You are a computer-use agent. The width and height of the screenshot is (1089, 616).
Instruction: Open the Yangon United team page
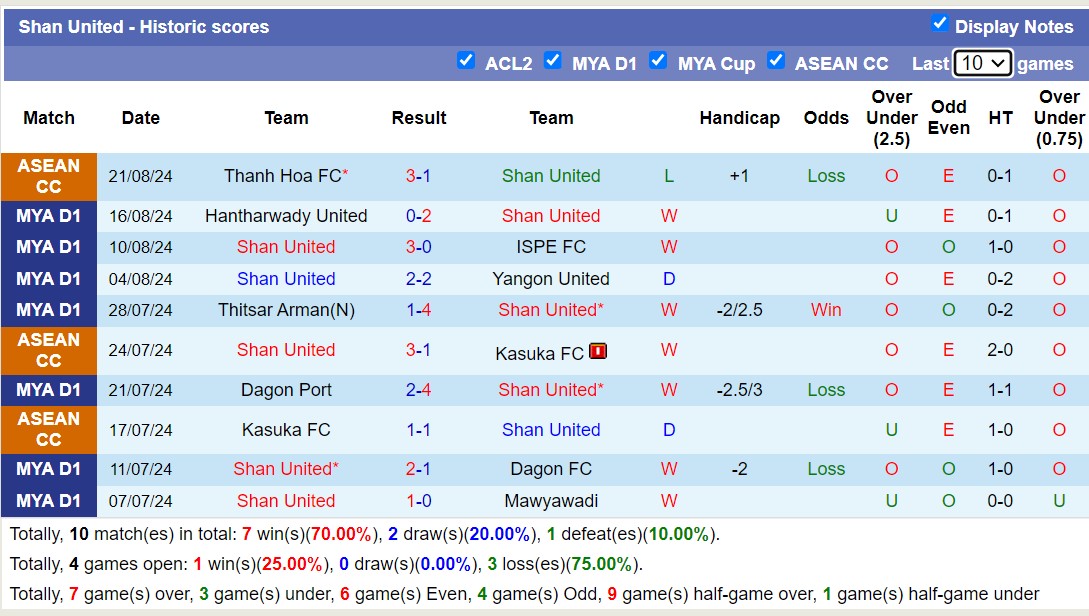[551, 279]
